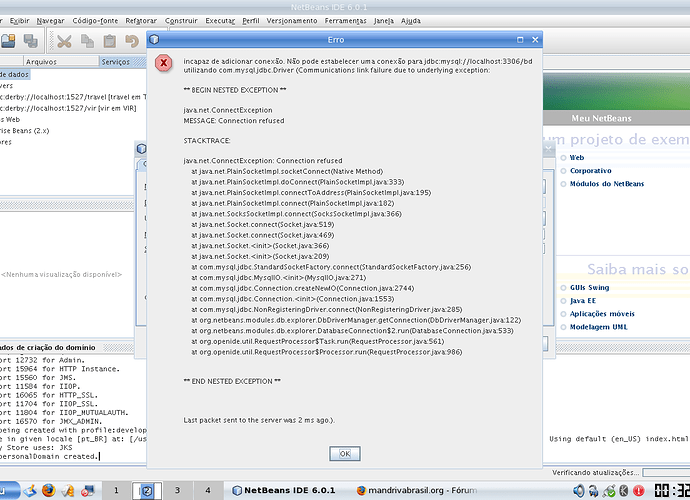Open the Web sample projects link
Screen dimensions: 690x500
pyautogui.click(x=576, y=158)
